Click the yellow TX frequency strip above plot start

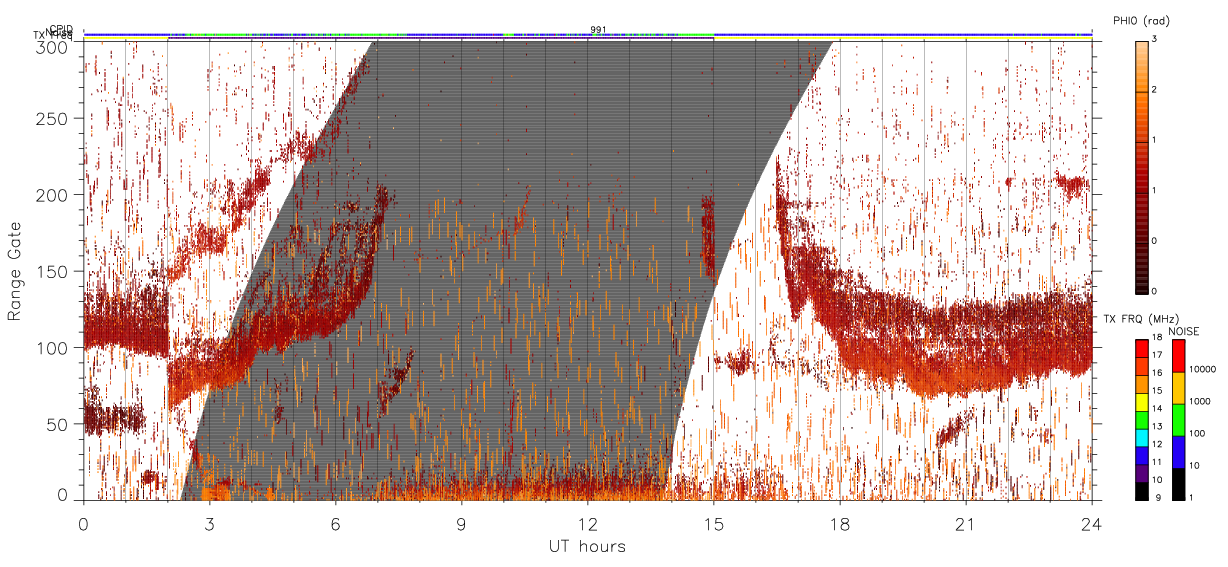pos(125,40)
